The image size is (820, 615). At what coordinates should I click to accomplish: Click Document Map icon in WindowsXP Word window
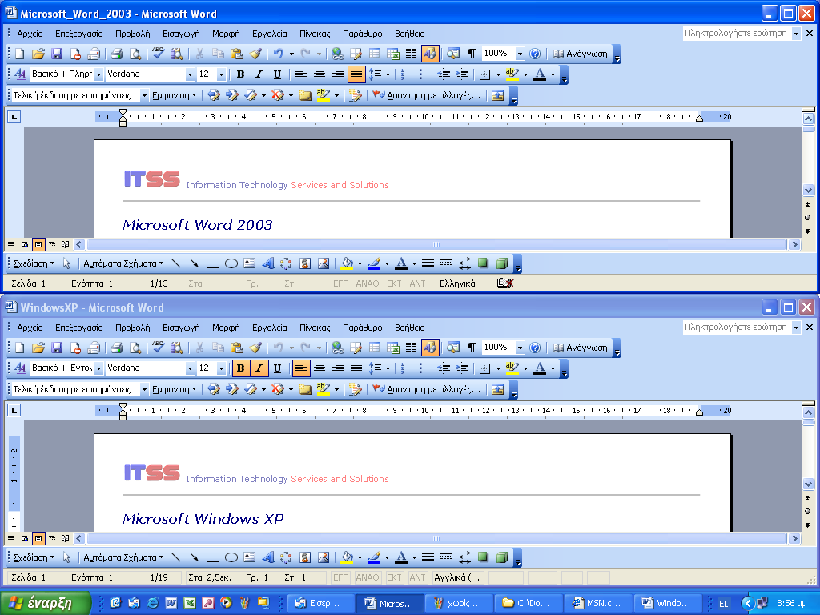tap(453, 348)
